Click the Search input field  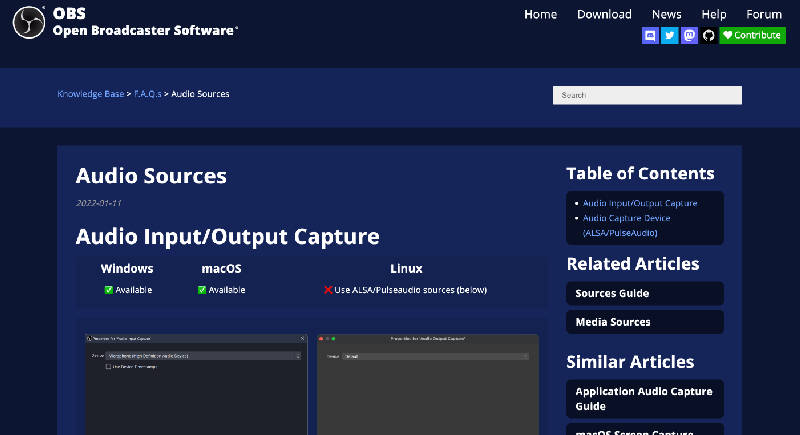pos(647,95)
